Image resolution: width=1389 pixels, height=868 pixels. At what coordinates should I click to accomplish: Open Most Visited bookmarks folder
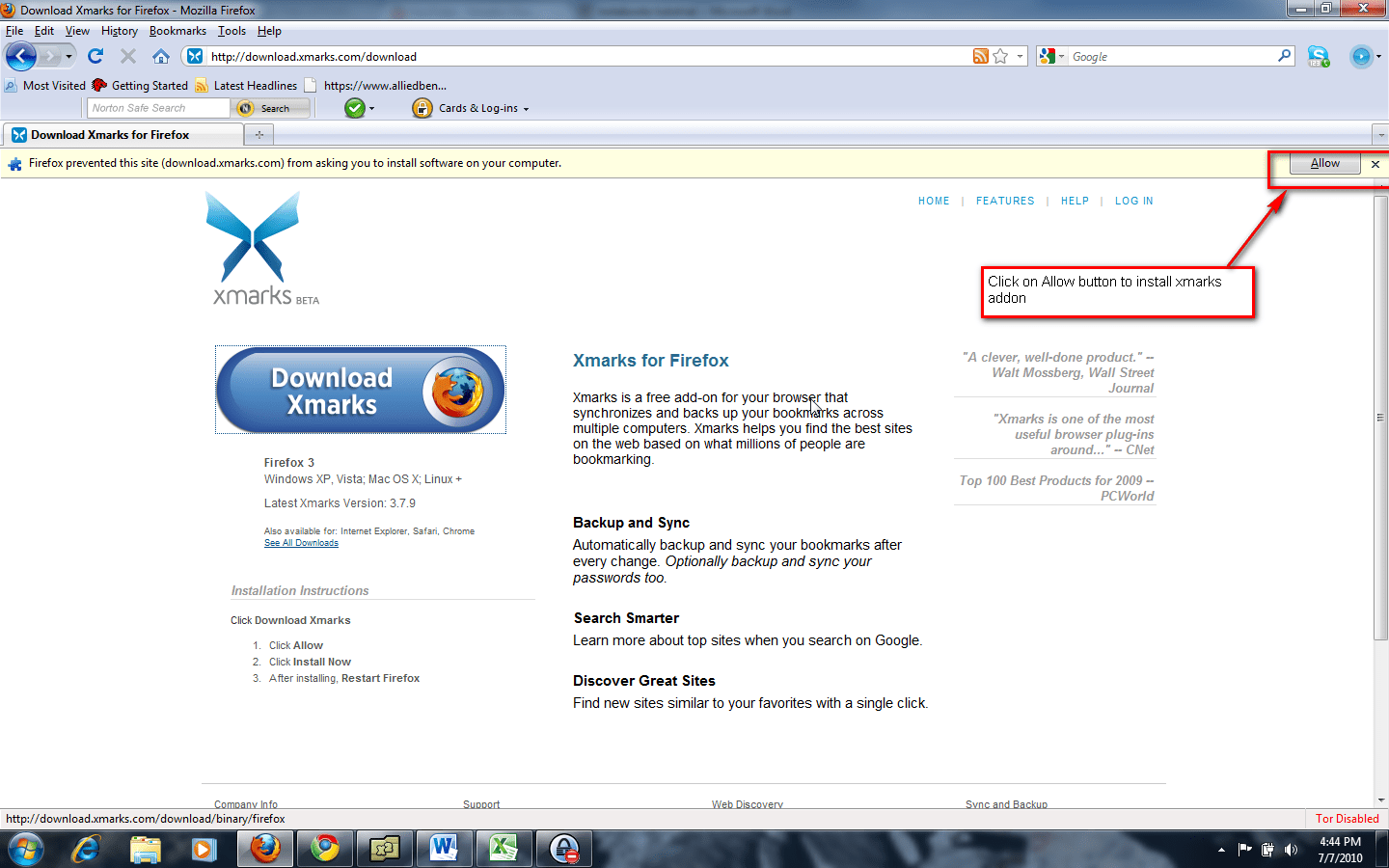coord(45,85)
